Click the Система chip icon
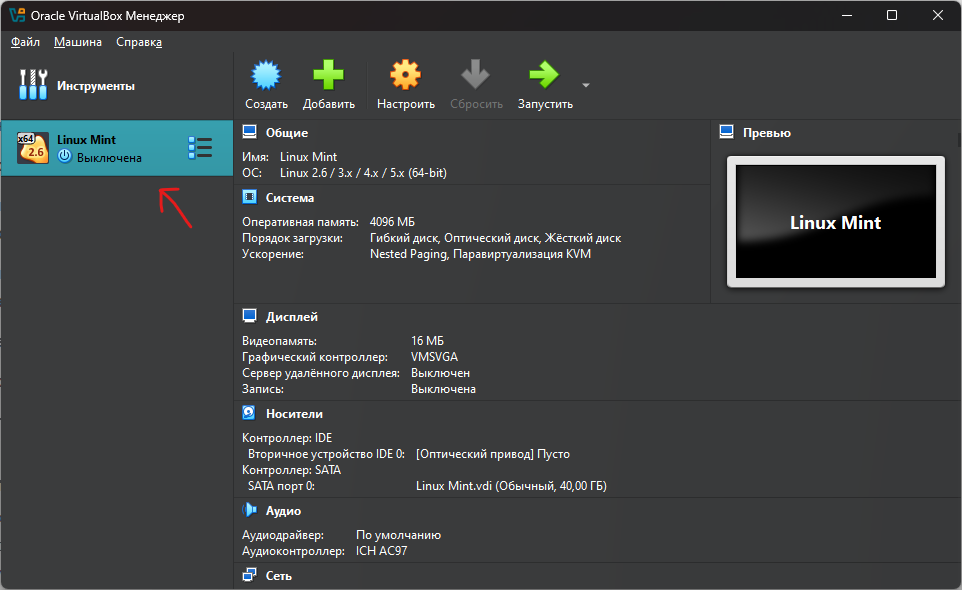Screen dimensions: 962x590 250,197
